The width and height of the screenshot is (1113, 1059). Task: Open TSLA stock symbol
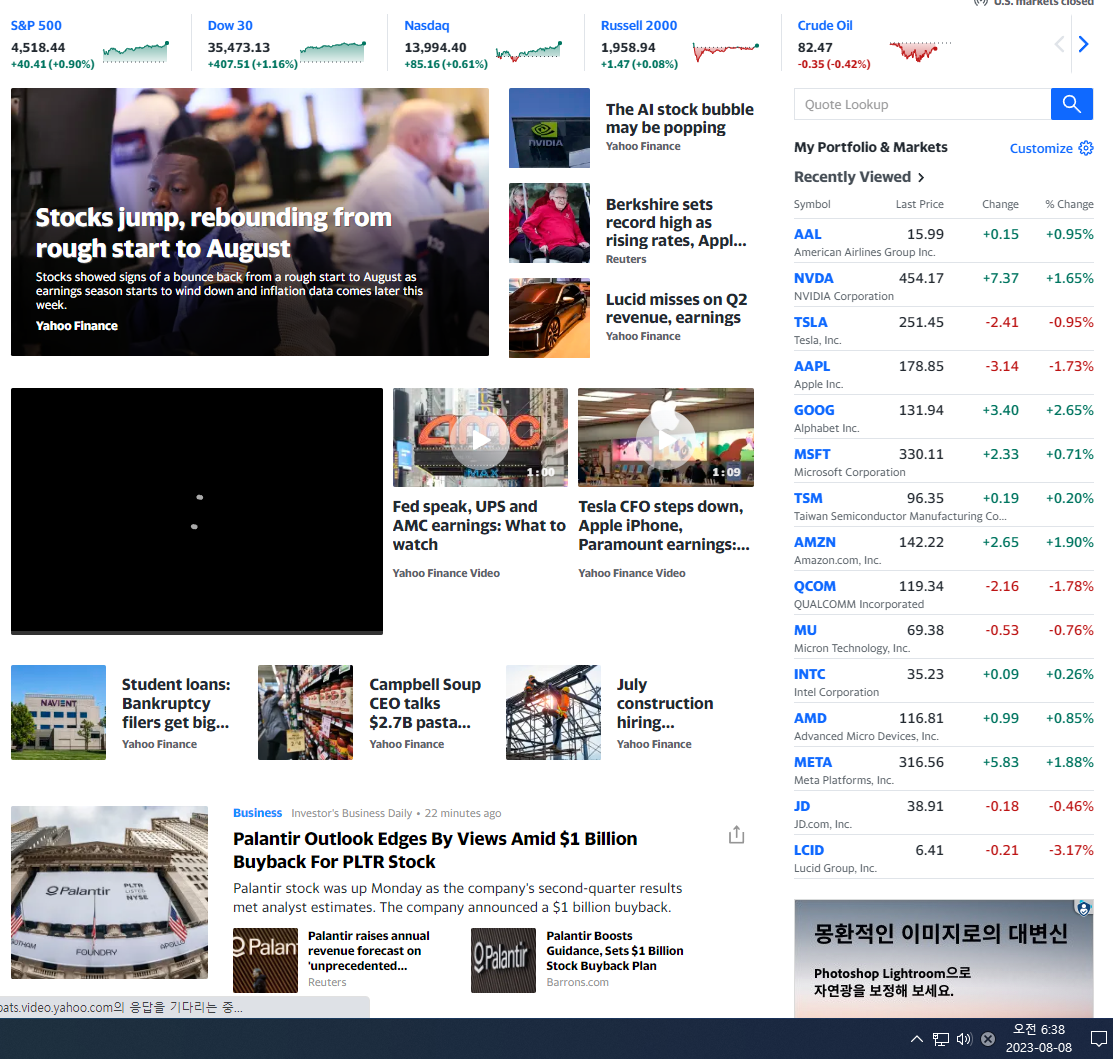pos(811,322)
